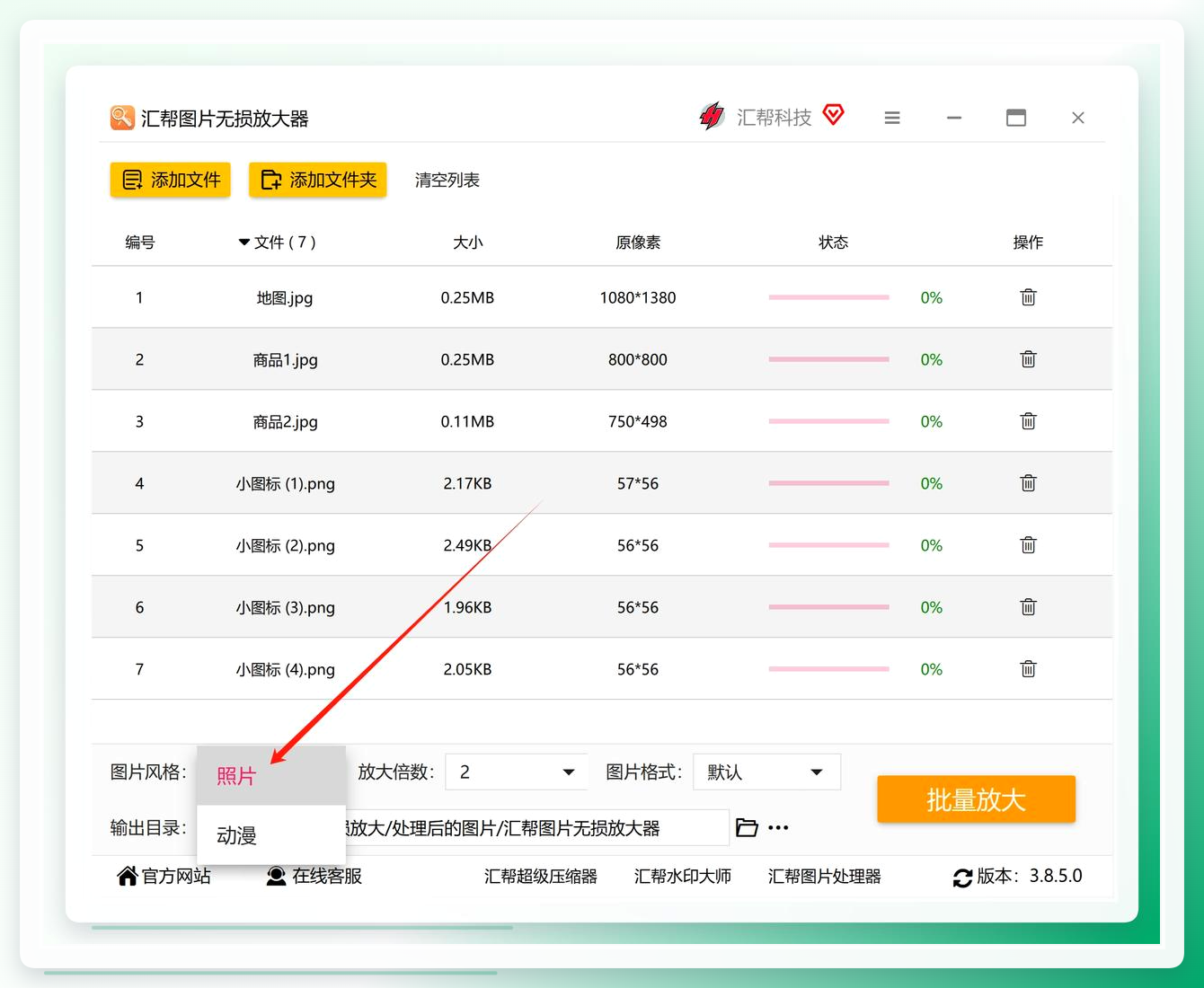
Task: Click the 状态 column header
Action: [834, 243]
